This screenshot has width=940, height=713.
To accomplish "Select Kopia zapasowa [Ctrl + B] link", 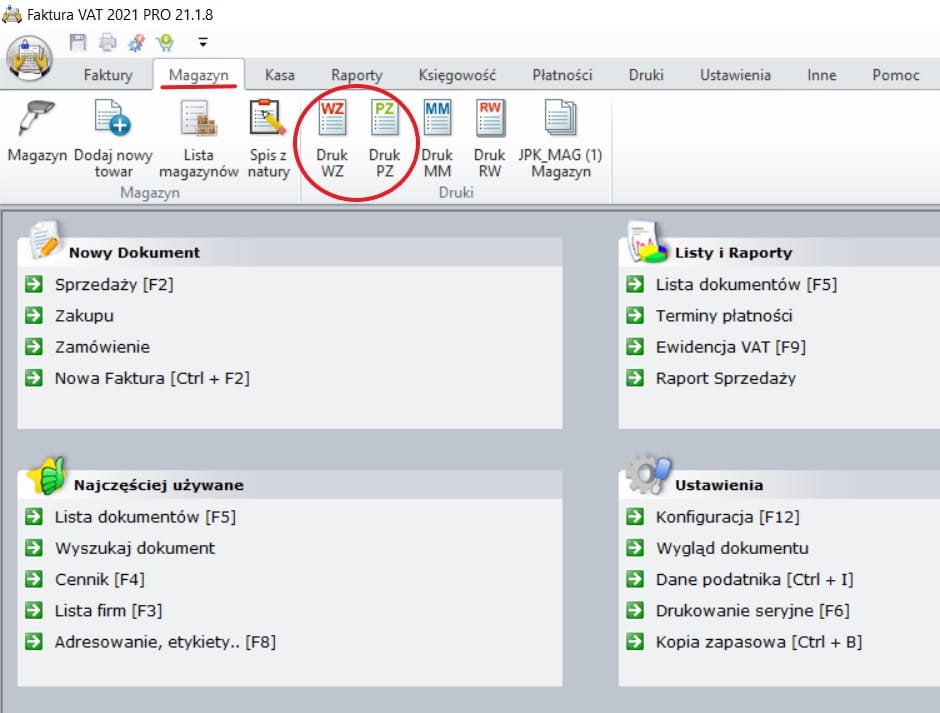I will click(x=758, y=642).
